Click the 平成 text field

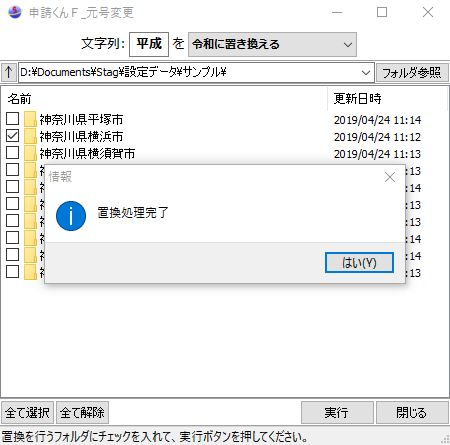click(x=149, y=44)
